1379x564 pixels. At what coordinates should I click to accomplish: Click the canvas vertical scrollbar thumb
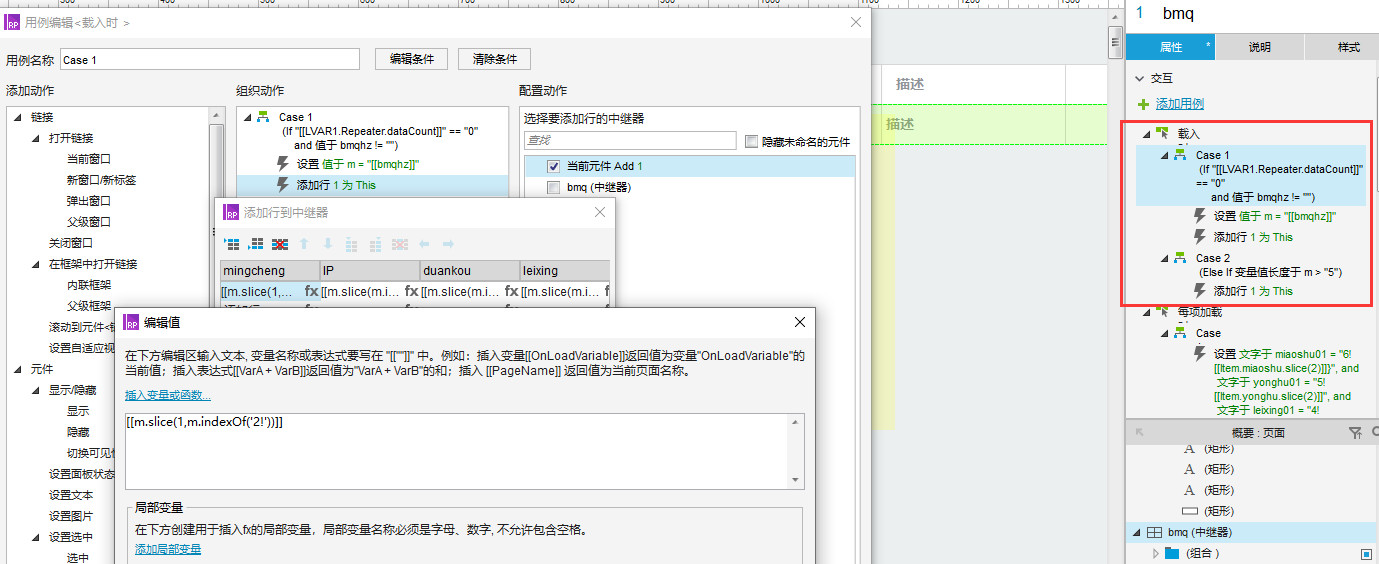click(x=1115, y=42)
